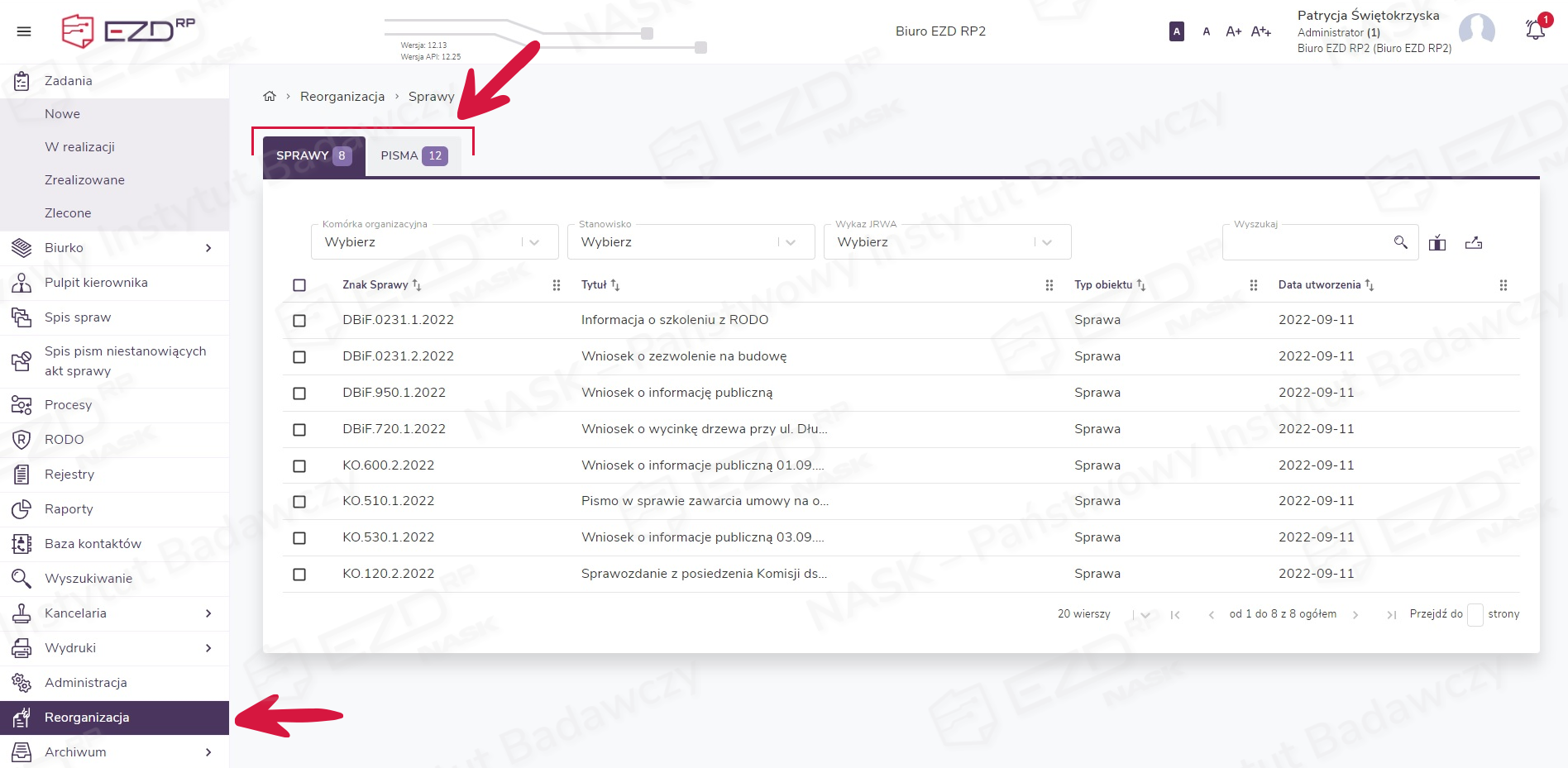Open the hamburger menu icon
The height and width of the screenshot is (768, 1568).
[24, 31]
